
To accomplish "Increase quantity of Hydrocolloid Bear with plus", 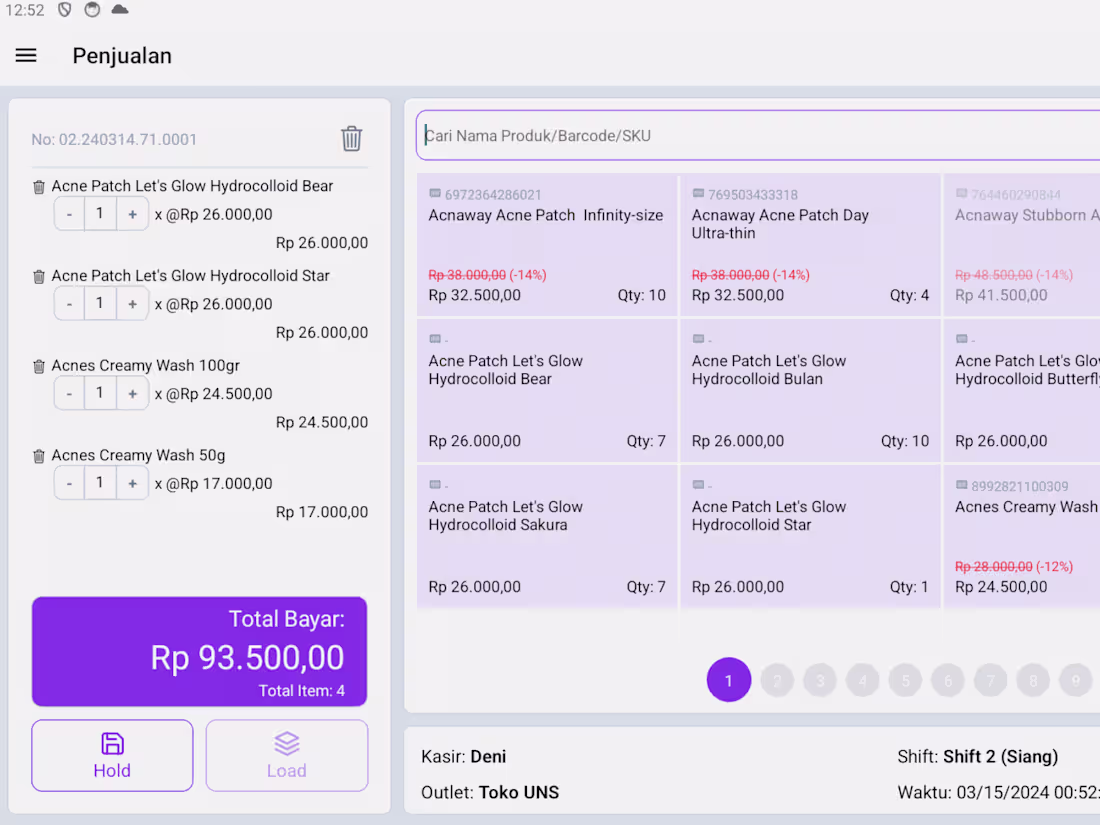I will pos(133,213).
